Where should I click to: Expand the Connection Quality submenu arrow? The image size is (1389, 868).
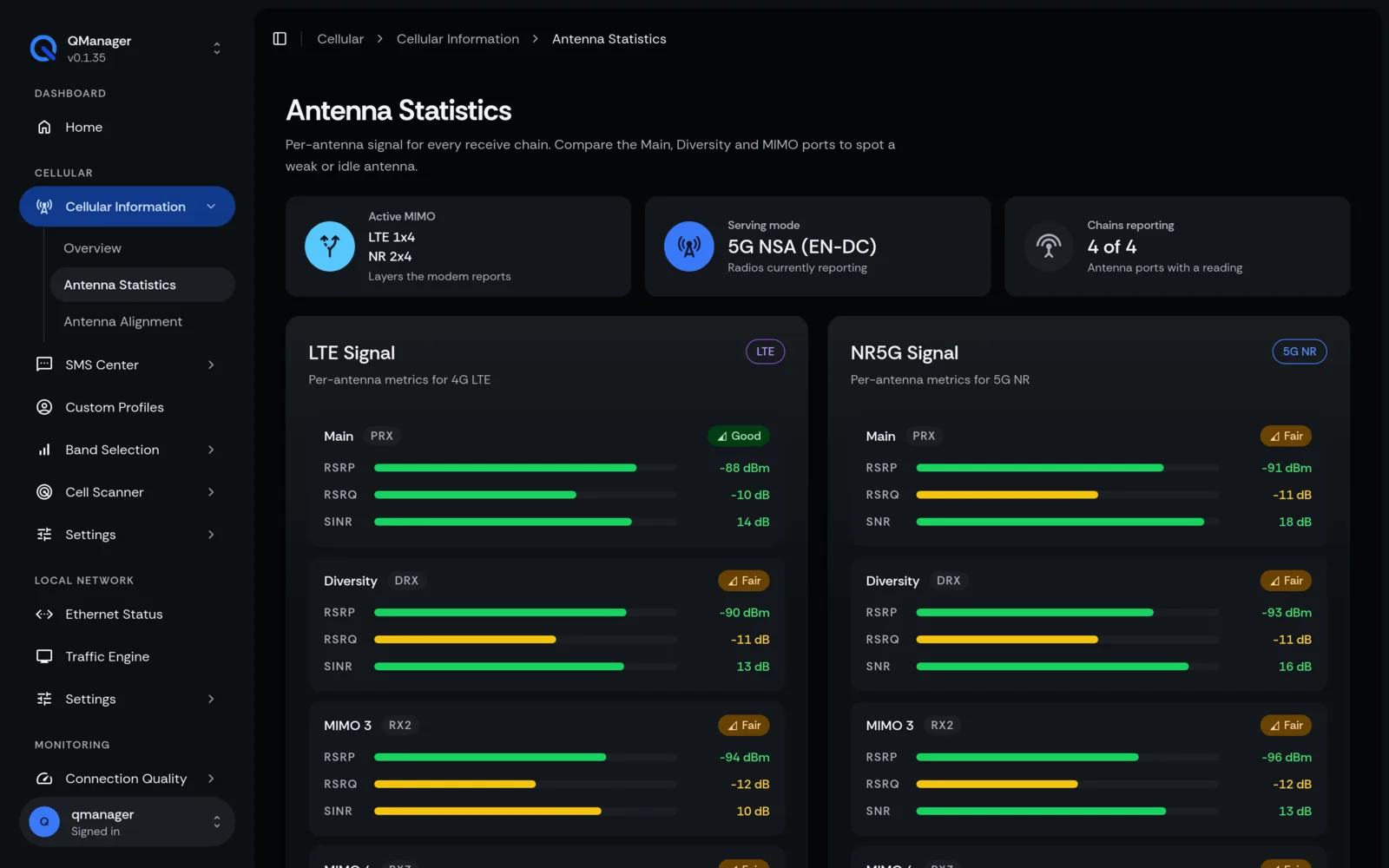click(211, 779)
